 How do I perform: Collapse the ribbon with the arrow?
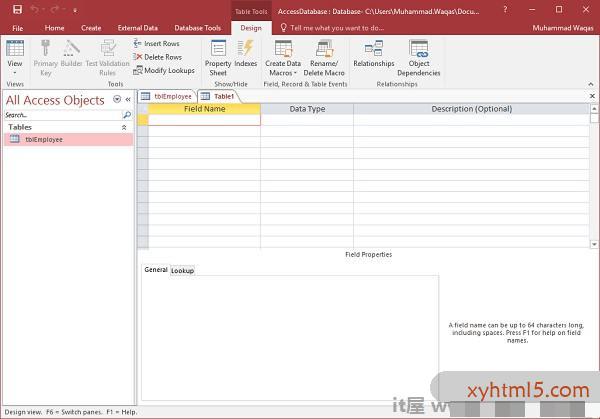[591, 84]
